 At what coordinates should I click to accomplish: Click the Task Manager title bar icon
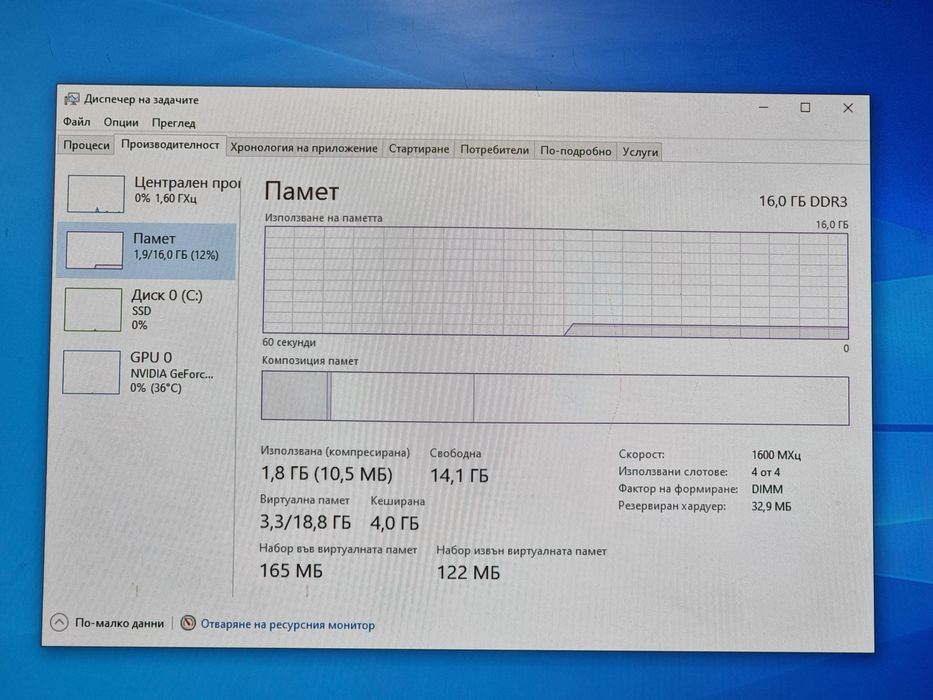[x=72, y=99]
